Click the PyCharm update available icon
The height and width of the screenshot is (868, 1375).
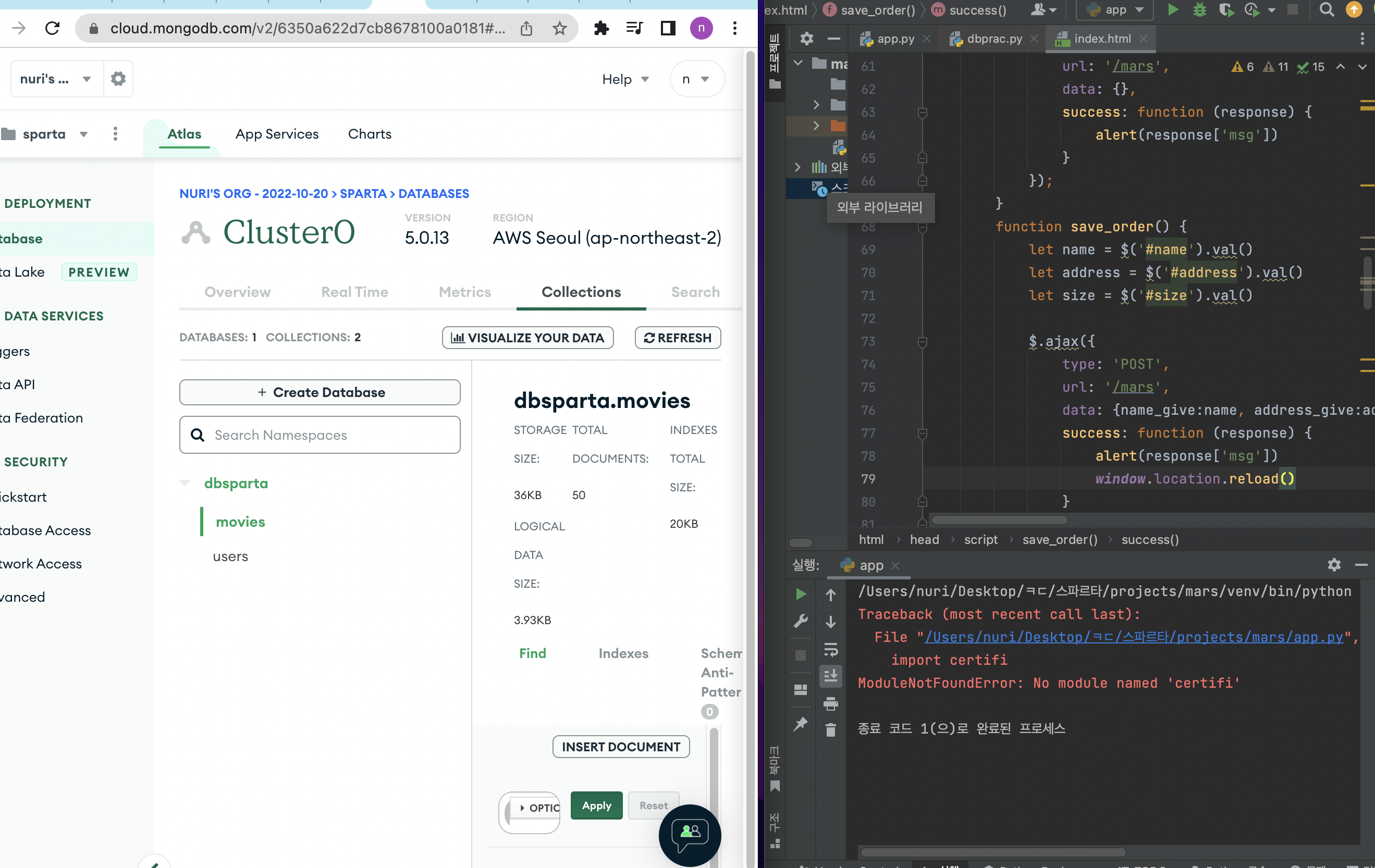(1355, 10)
